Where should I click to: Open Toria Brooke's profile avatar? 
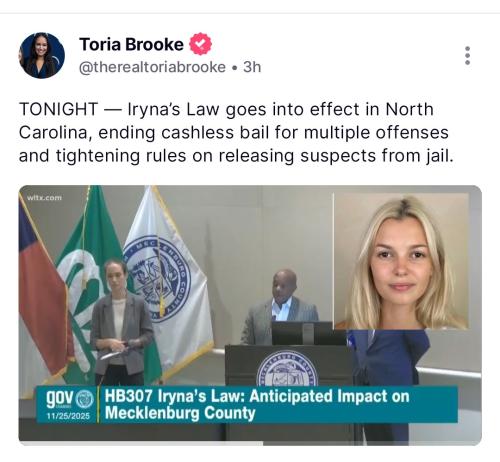point(41,55)
